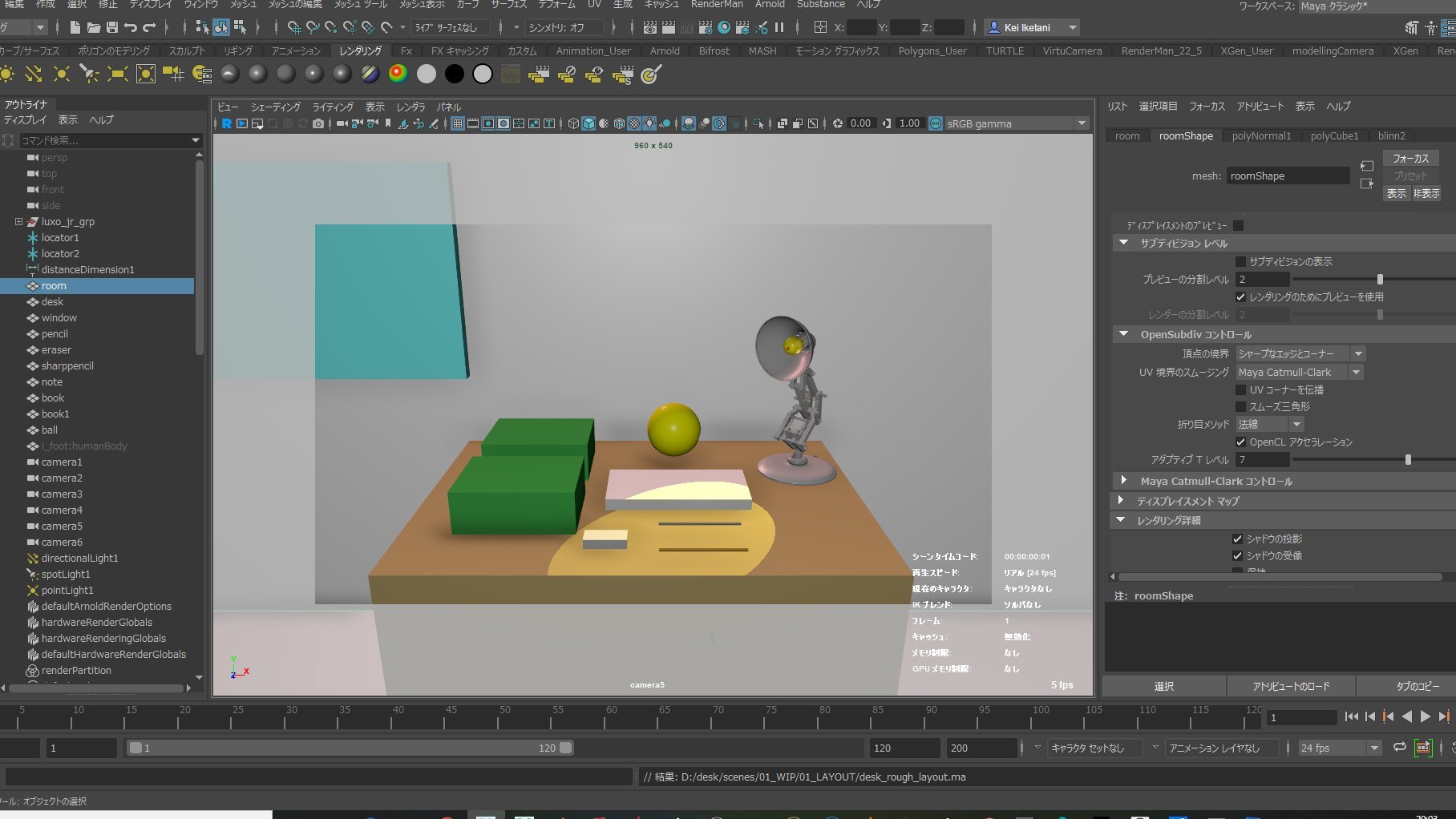Click the colorful ramp shader shelf icon
The width and height of the screenshot is (1456, 819).
[x=398, y=75]
